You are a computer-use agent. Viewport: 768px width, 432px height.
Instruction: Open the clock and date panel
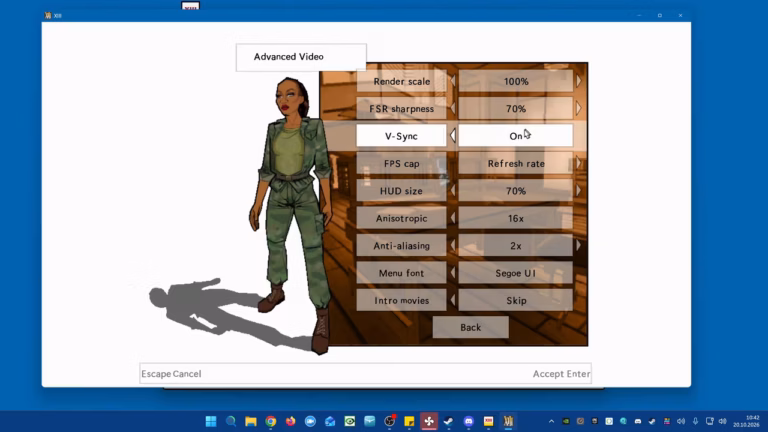click(x=746, y=421)
